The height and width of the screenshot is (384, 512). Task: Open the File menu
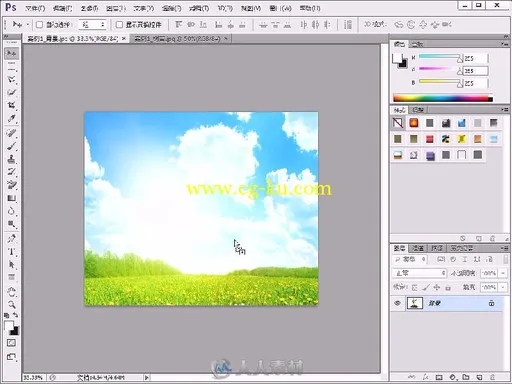point(35,8)
